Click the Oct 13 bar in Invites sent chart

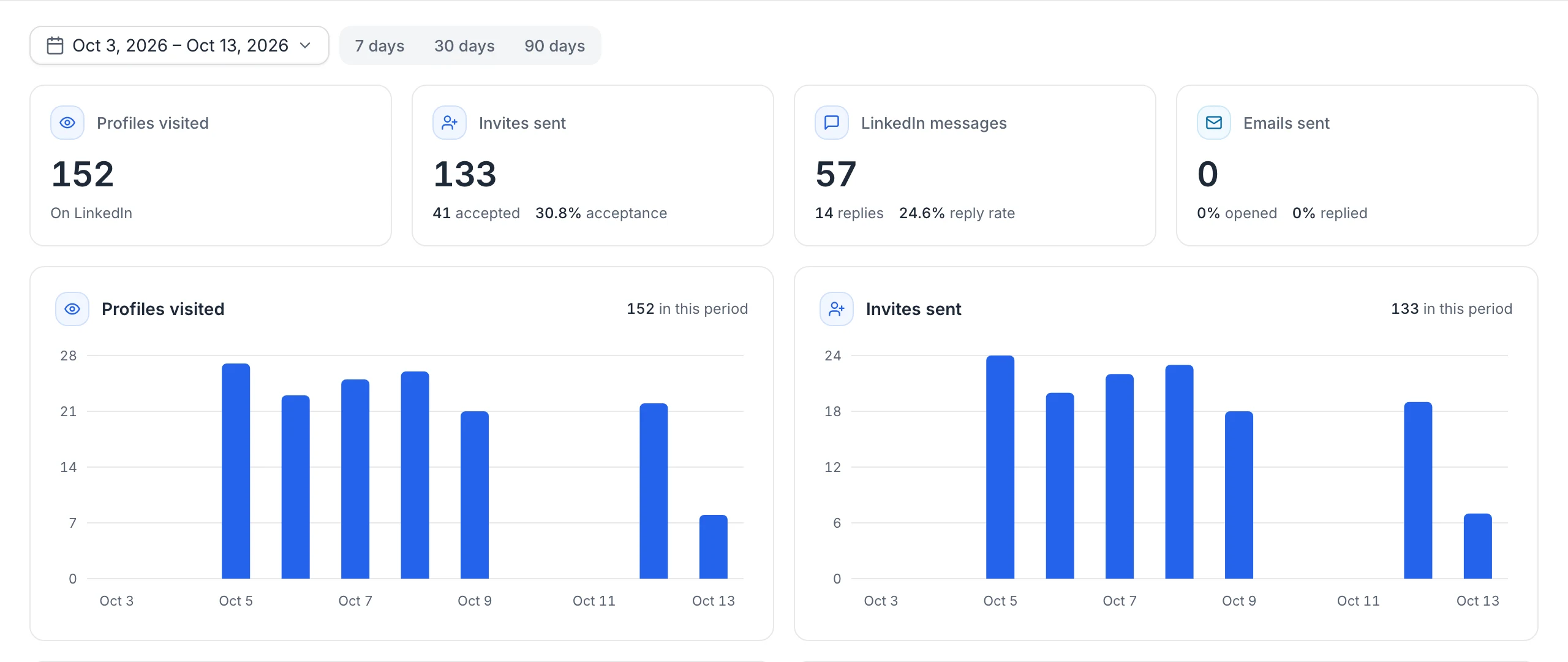point(1478,546)
